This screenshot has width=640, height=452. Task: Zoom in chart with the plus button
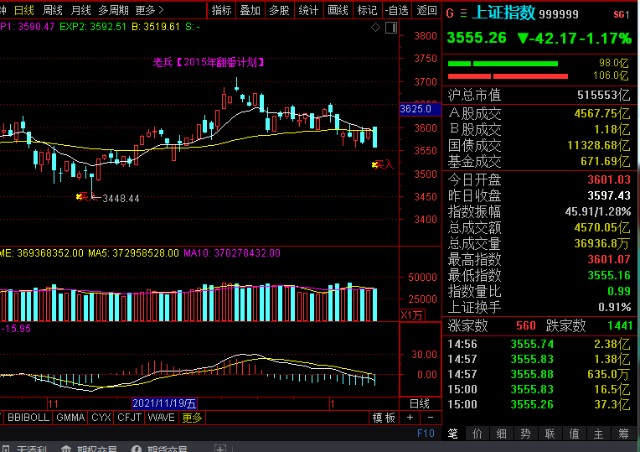(x=410, y=417)
